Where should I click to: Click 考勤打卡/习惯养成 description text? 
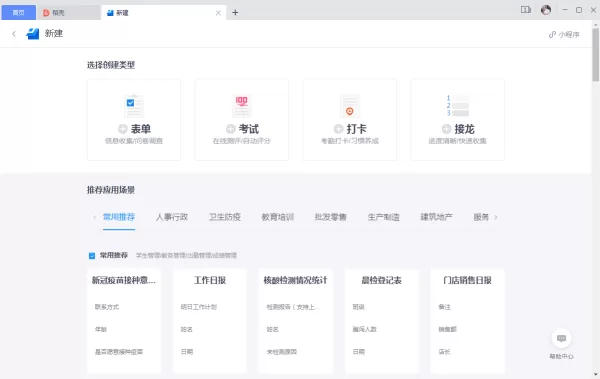pos(350,141)
